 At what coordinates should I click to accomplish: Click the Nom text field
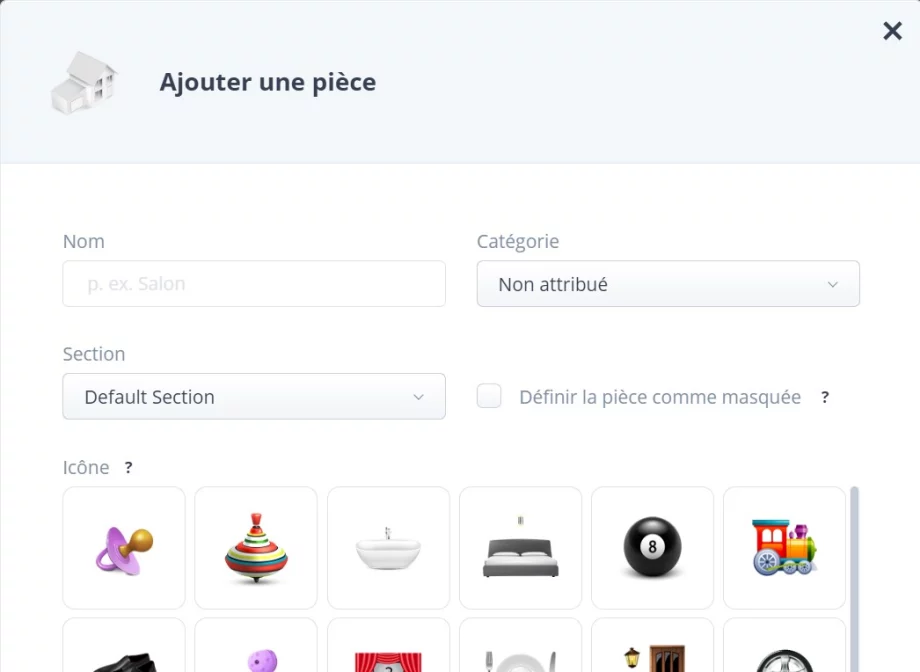tap(254, 284)
